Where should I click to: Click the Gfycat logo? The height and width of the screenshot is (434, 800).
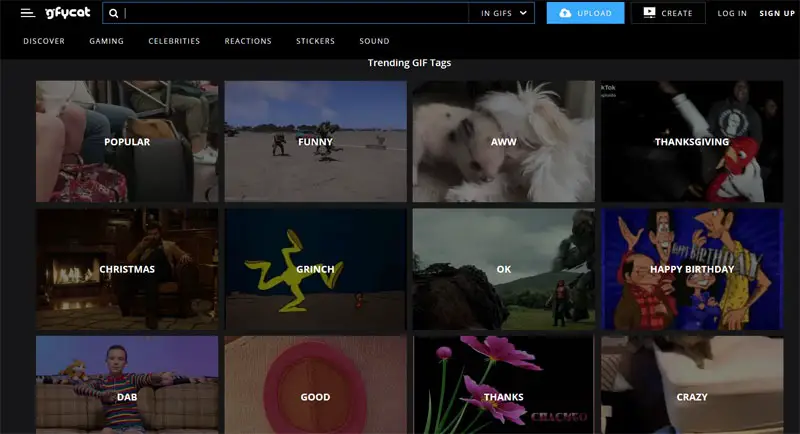pyautogui.click(x=67, y=13)
